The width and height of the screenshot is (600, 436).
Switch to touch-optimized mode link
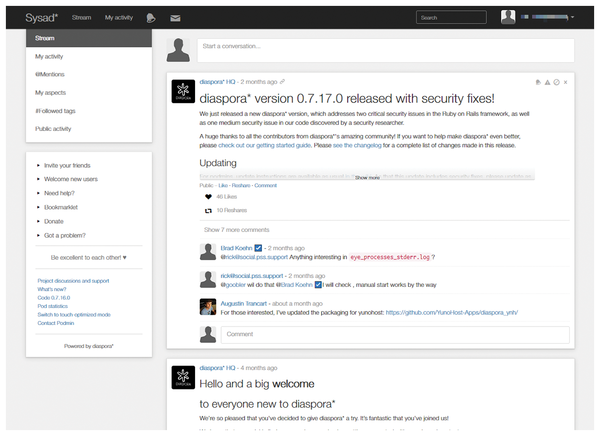click(74, 315)
